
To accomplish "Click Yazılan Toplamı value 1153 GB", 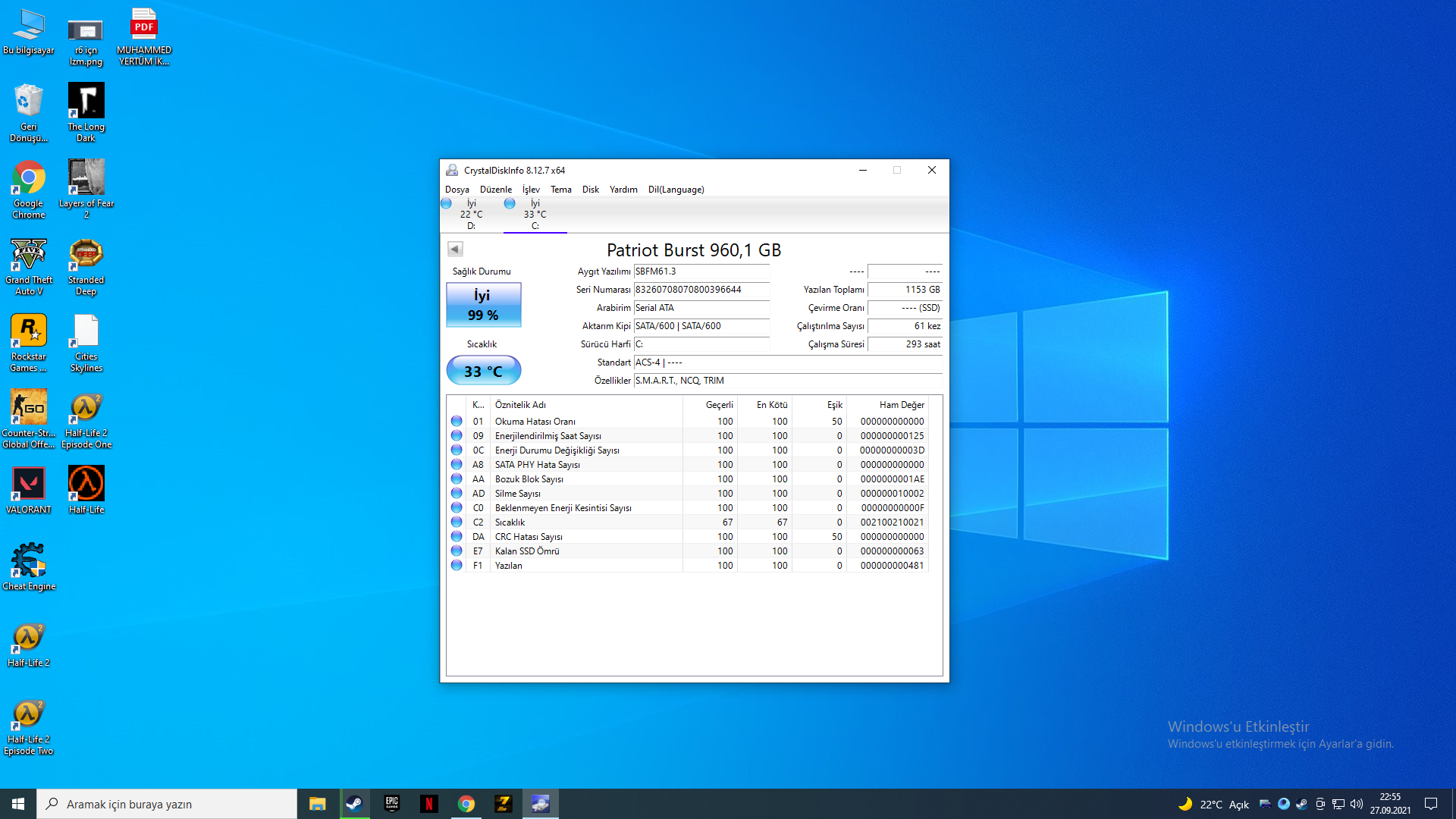I will coord(905,290).
